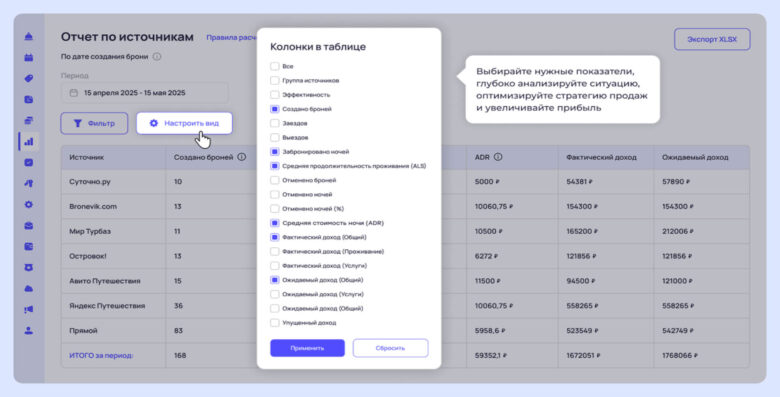Uncheck Средняя стоимость ночи (ADR) checkbox
Viewport: 780px width, 397px height.
click(x=275, y=223)
